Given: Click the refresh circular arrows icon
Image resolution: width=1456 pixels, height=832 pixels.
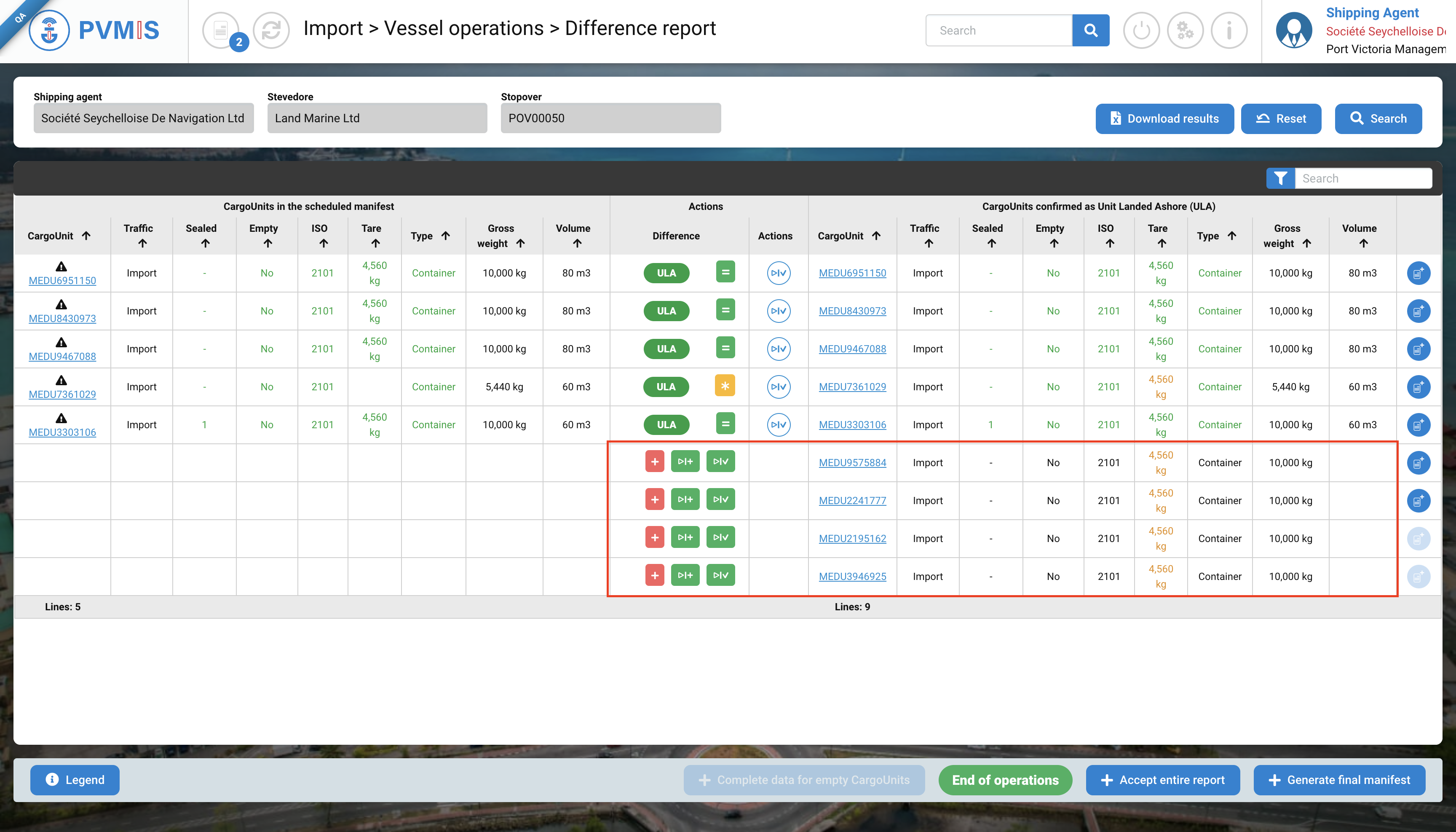Looking at the screenshot, I should pyautogui.click(x=271, y=30).
